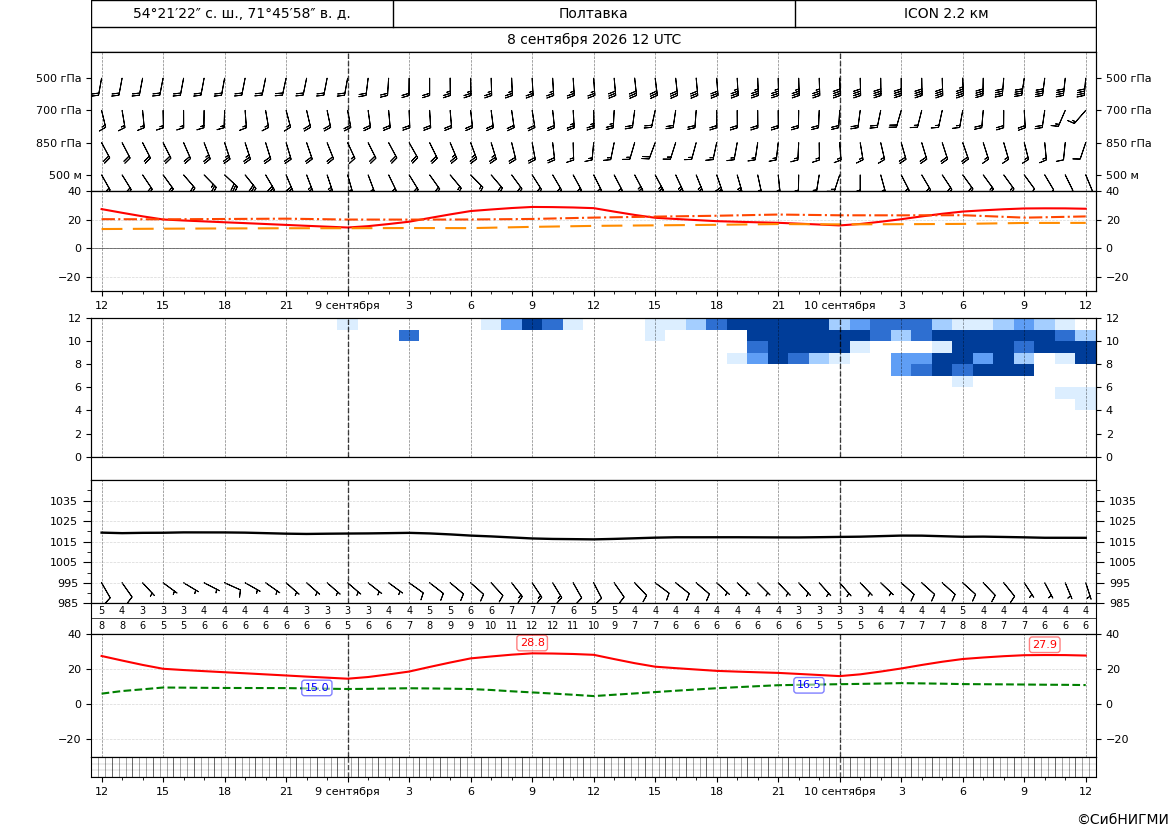1169x827 pixels.
Task: Click the 9 сентября bottom axis marker
Action: point(347,791)
